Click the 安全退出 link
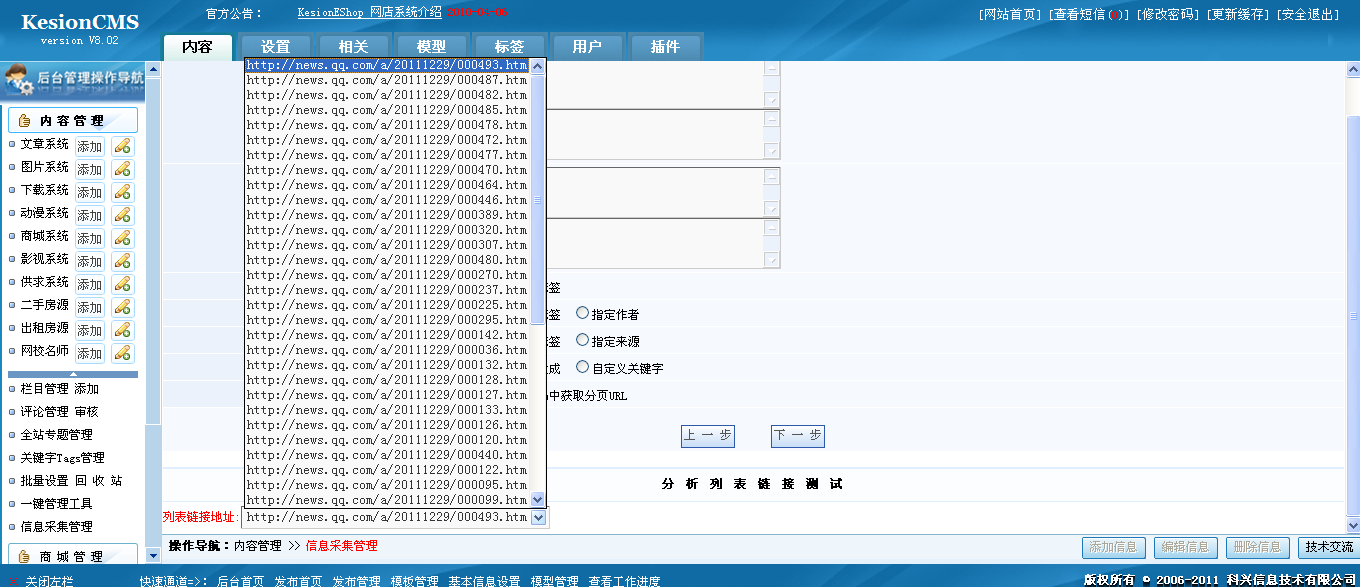Viewport: 1360px width, 587px height. click(1309, 14)
